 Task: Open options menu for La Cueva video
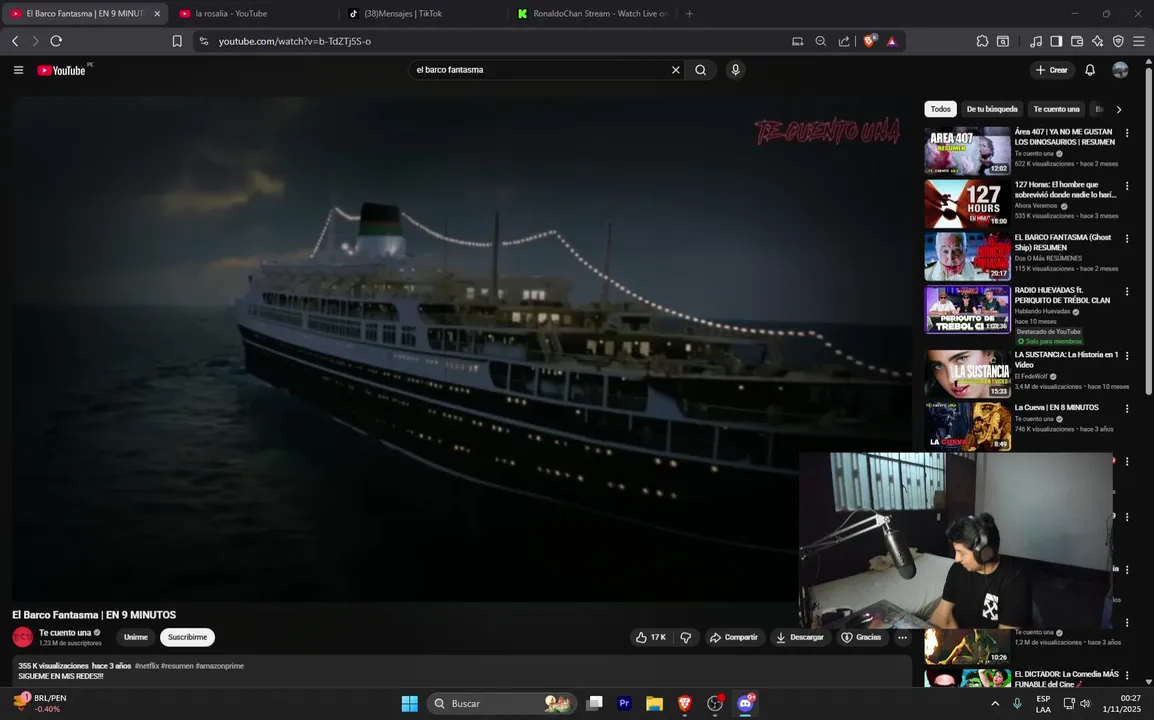tap(1127, 409)
